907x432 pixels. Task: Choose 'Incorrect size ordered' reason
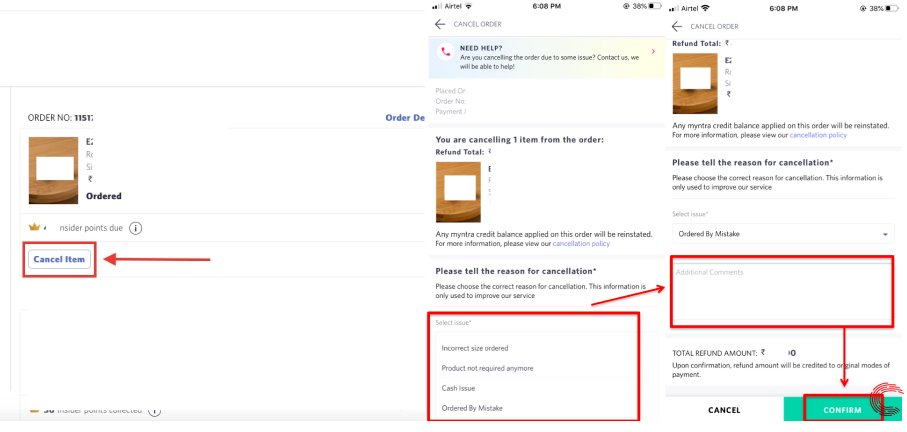pos(475,348)
